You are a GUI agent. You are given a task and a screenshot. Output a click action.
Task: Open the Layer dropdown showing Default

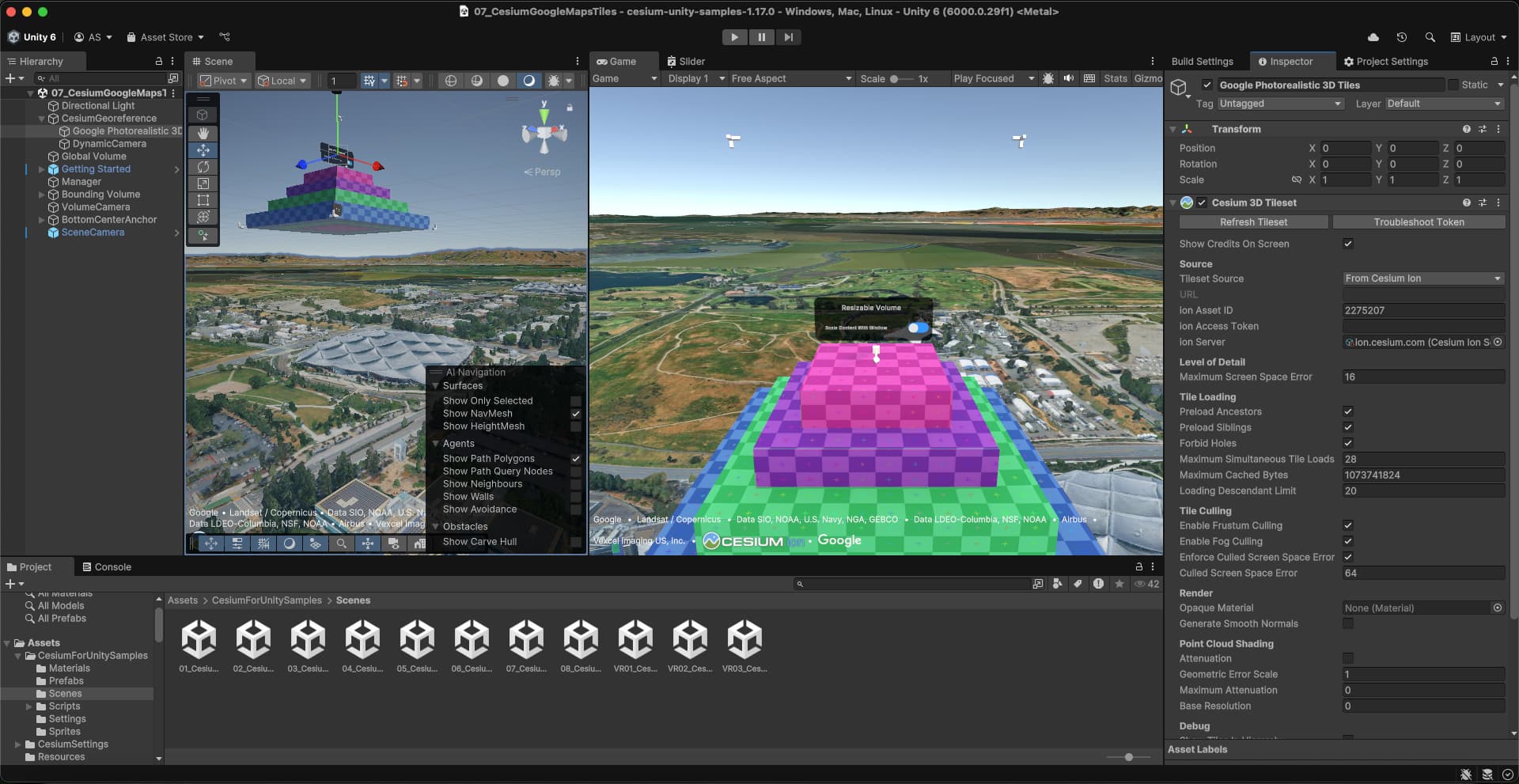[x=1444, y=104]
